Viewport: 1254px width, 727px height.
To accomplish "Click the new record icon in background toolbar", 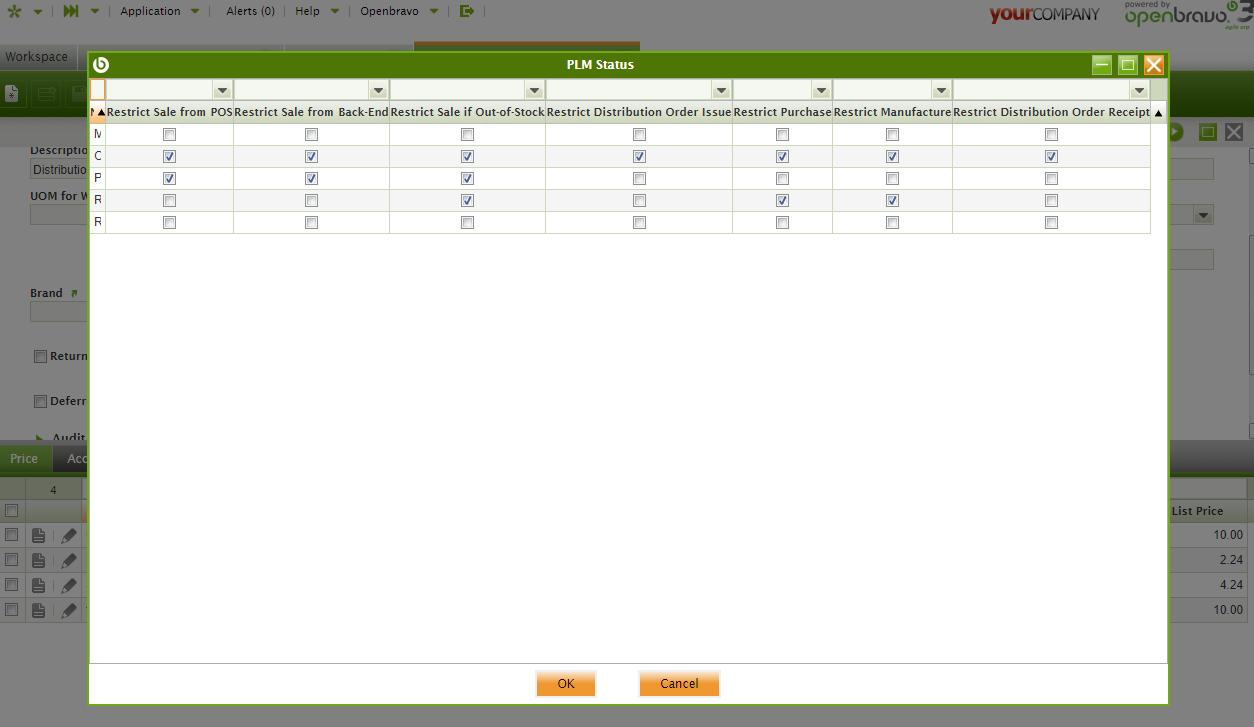I will pyautogui.click(x=12, y=95).
